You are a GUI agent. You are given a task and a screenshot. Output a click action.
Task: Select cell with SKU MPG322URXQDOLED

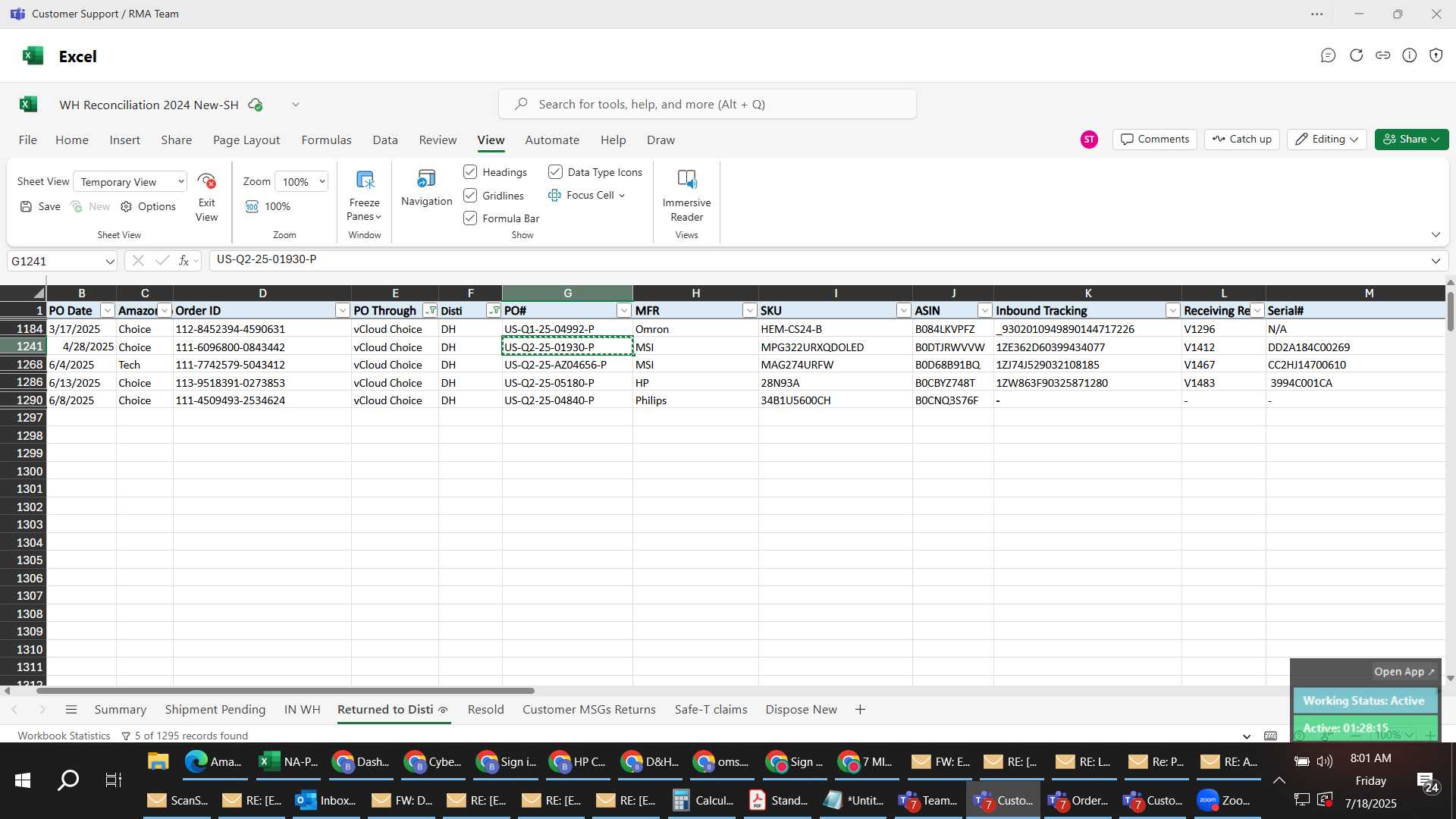(835, 347)
